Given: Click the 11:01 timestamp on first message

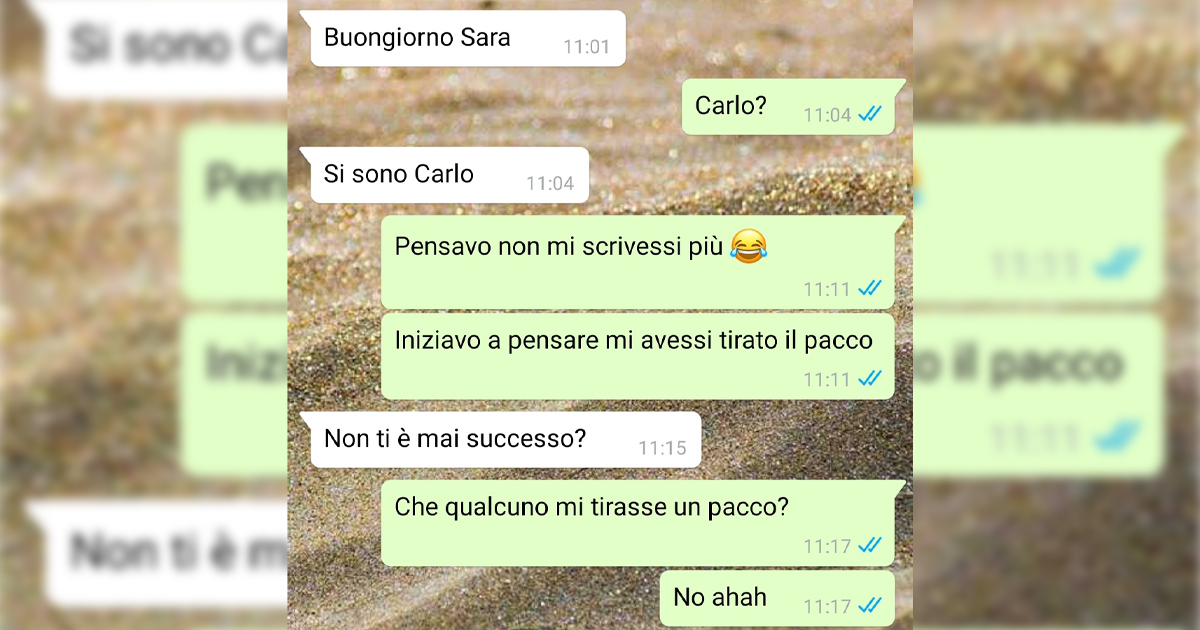Looking at the screenshot, I should coord(587,47).
